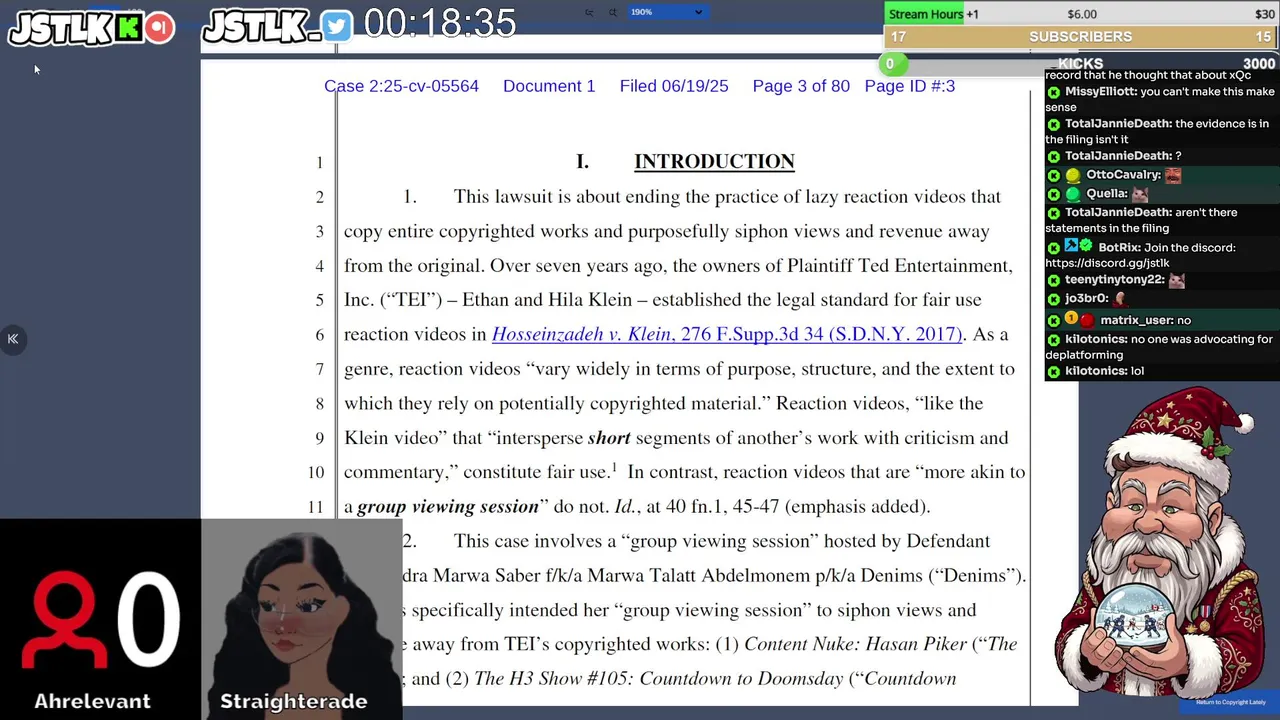This screenshot has width=1280, height=720.
Task: Click the INTRODUCTION heading in the document
Action: tap(714, 161)
